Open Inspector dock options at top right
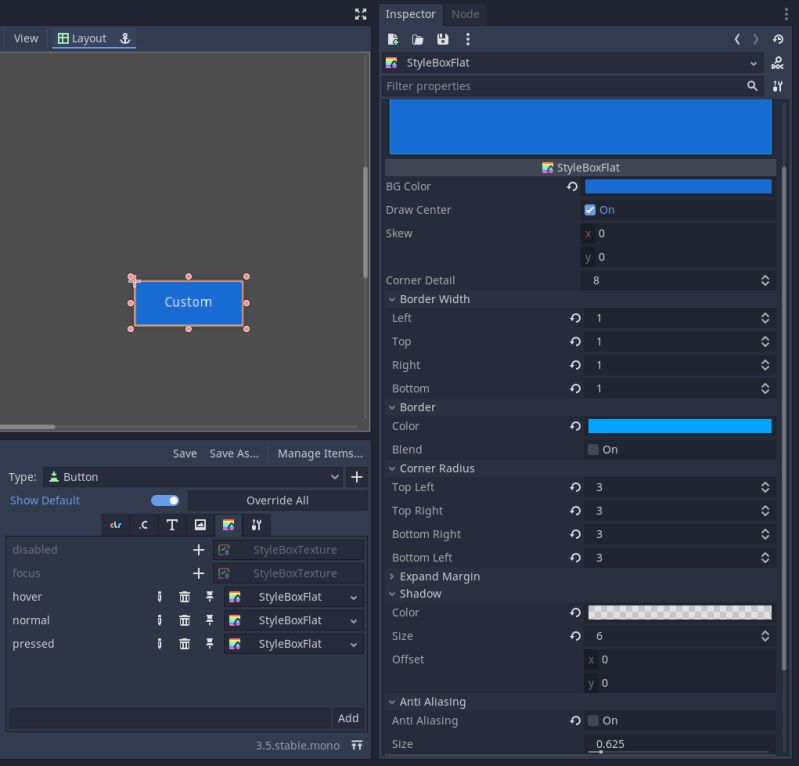The image size is (799, 766). point(786,14)
